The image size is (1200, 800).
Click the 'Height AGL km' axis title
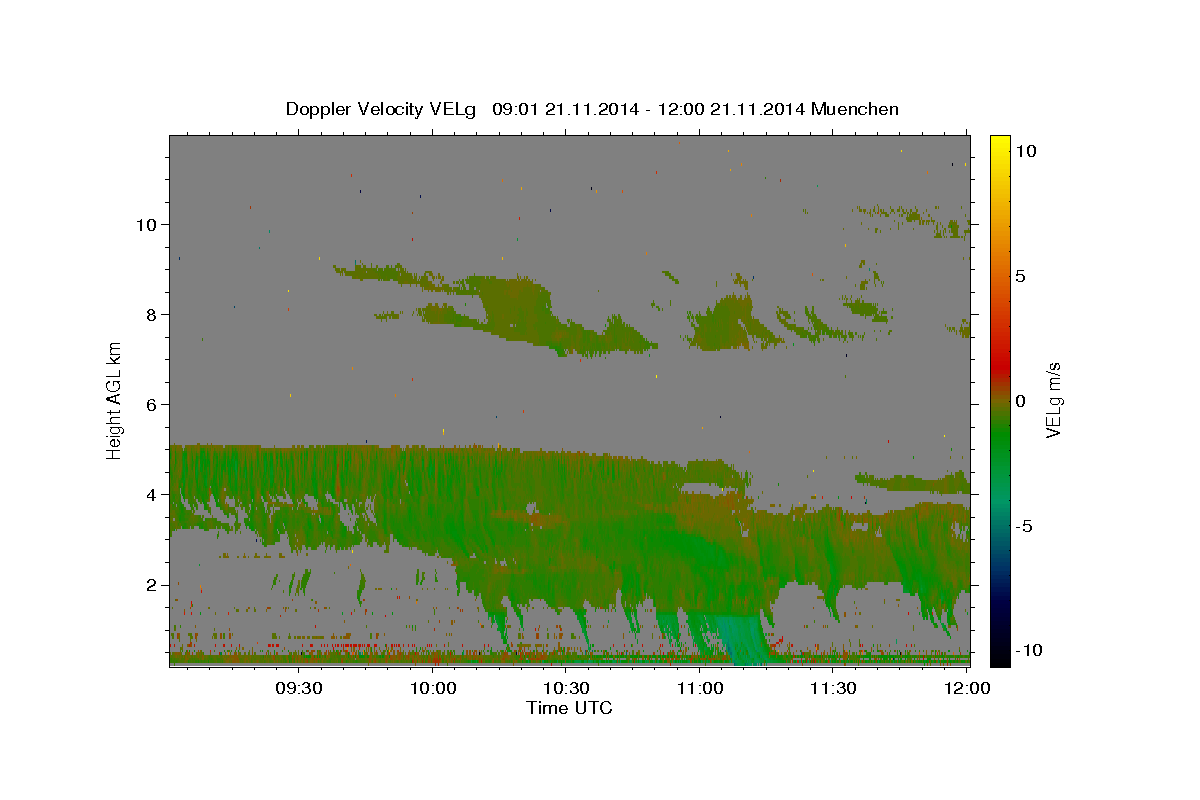115,400
